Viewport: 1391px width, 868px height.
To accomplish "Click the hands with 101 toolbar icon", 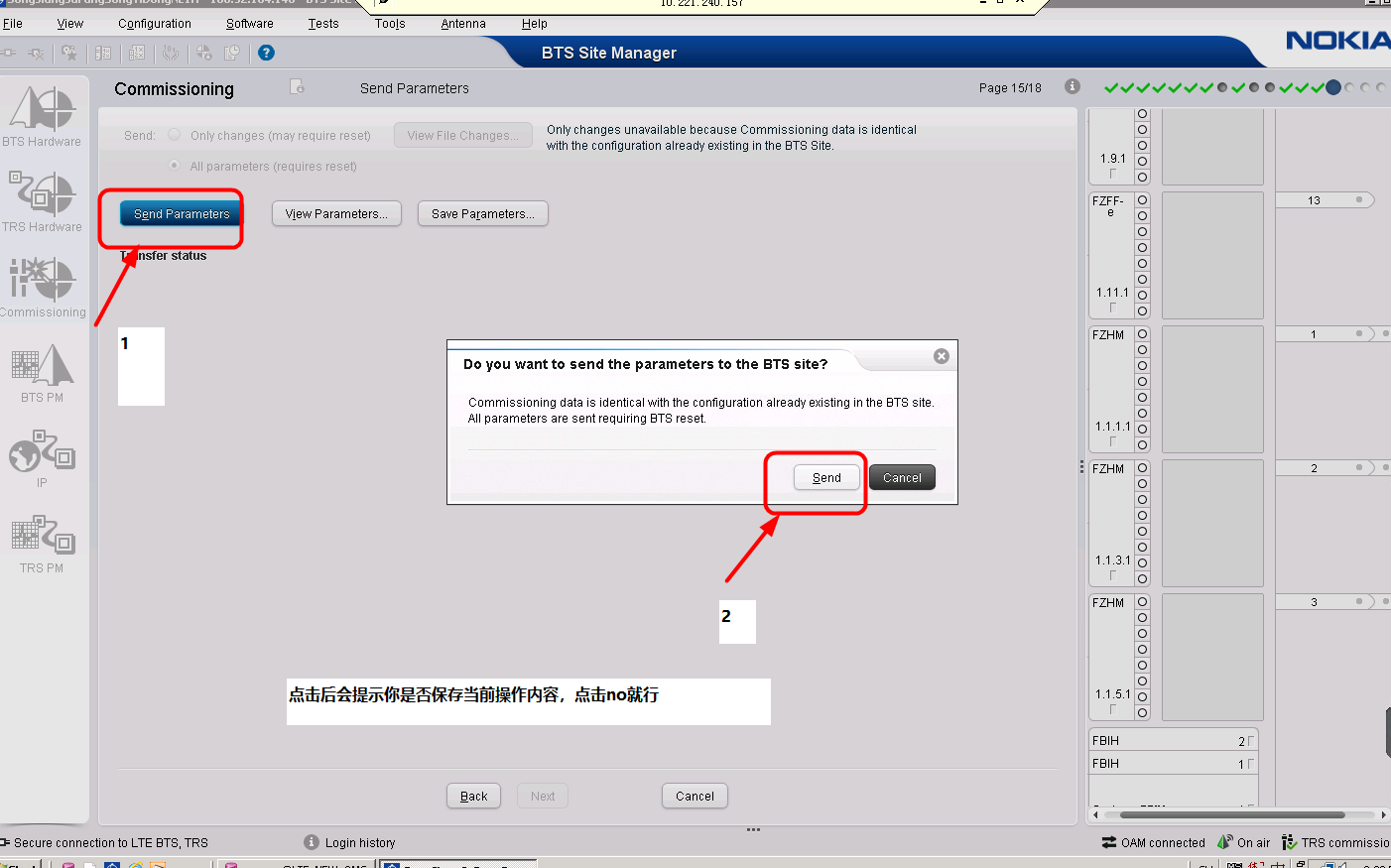I will [171, 53].
